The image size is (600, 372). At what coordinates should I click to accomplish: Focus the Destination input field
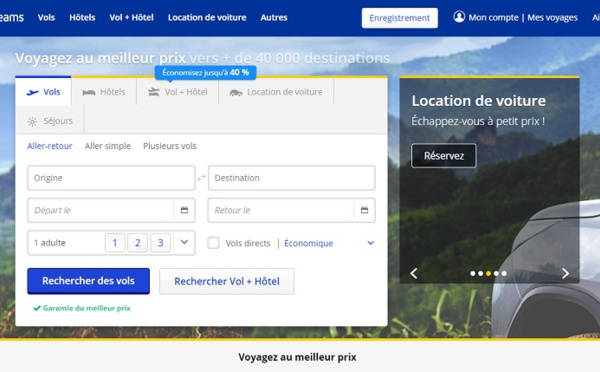(292, 178)
